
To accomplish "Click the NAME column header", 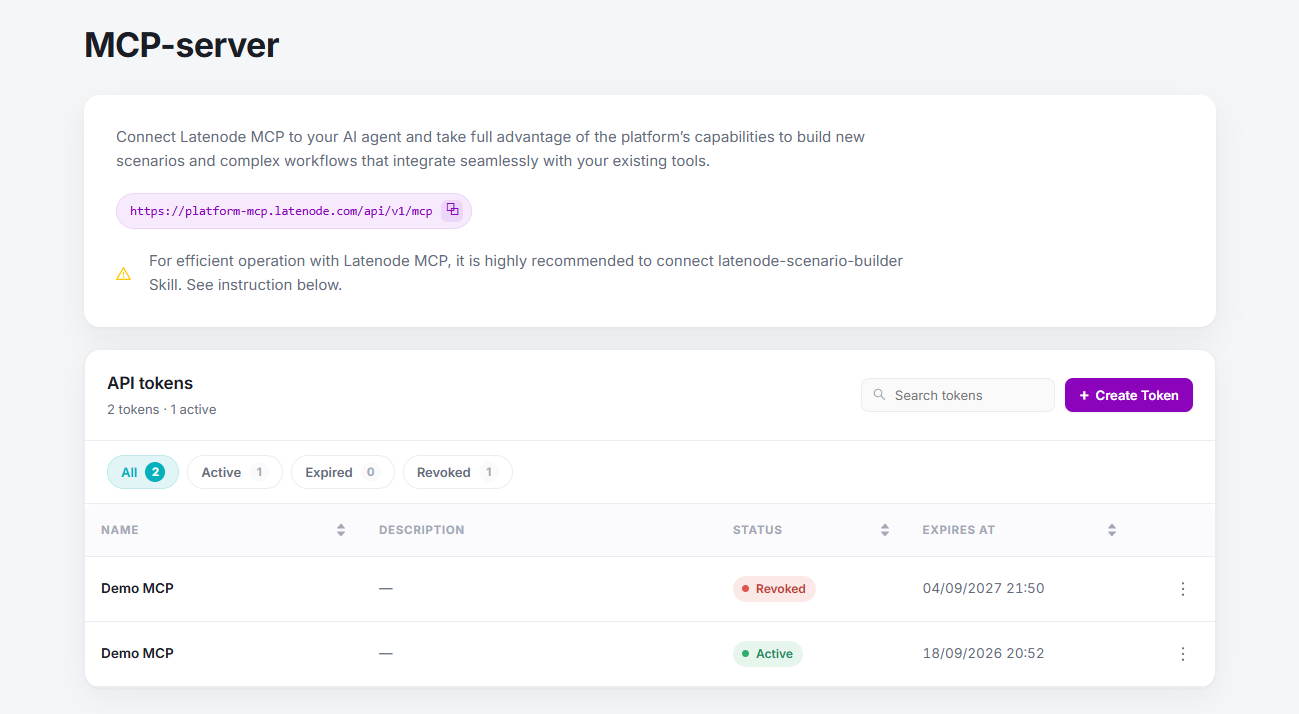I will [120, 530].
